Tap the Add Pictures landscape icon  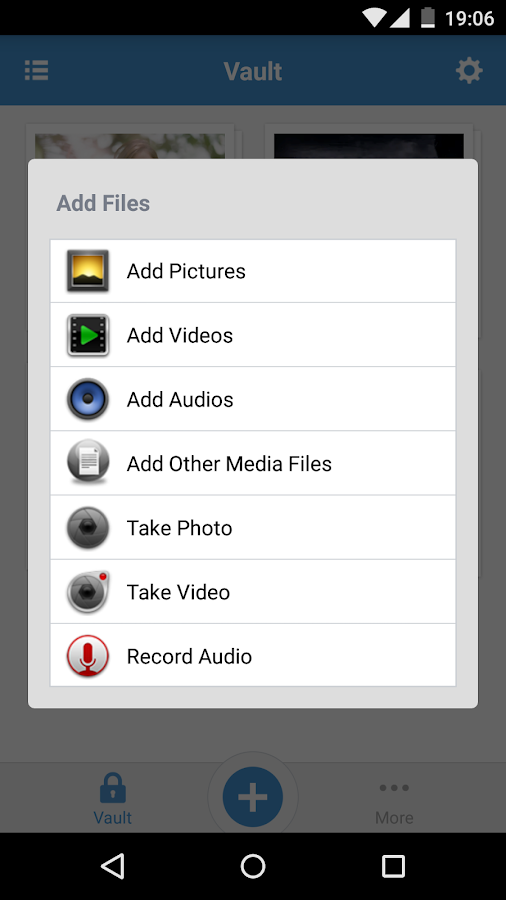[88, 271]
